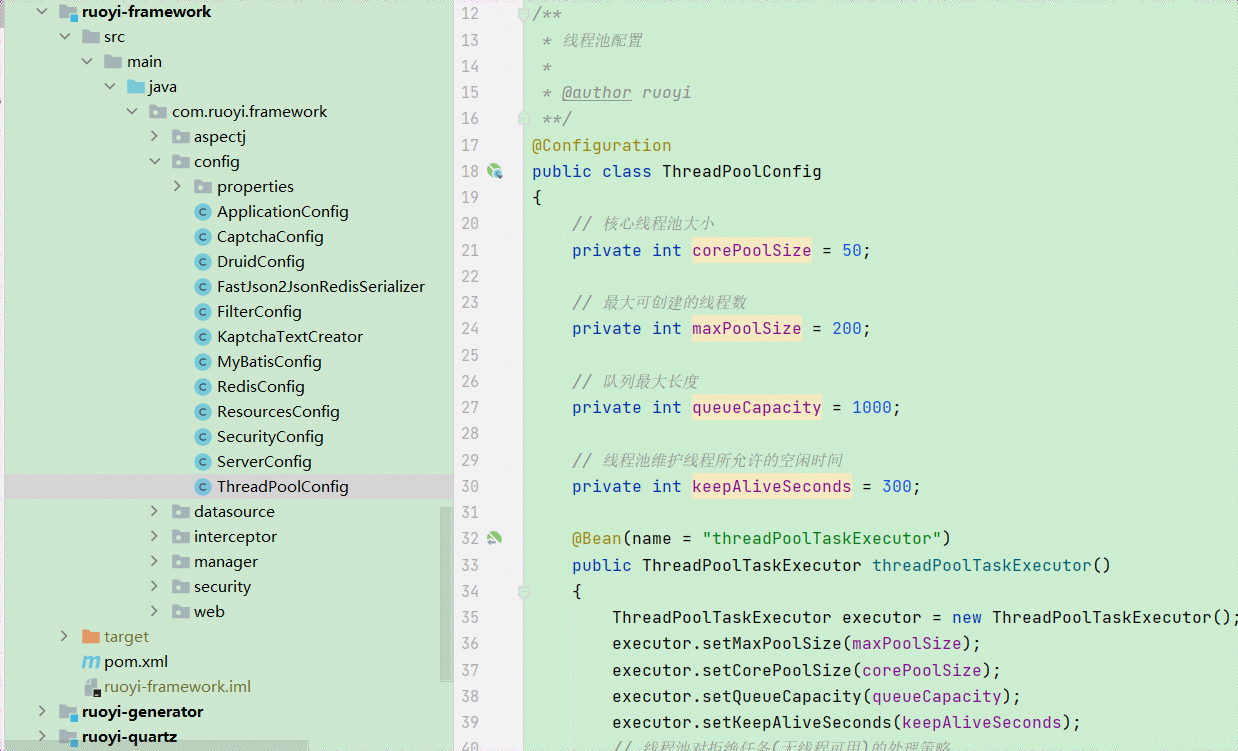Screen dimensions: 1238x751
Task: Select ruoyi-framework.iml in the tree
Action: point(178,687)
